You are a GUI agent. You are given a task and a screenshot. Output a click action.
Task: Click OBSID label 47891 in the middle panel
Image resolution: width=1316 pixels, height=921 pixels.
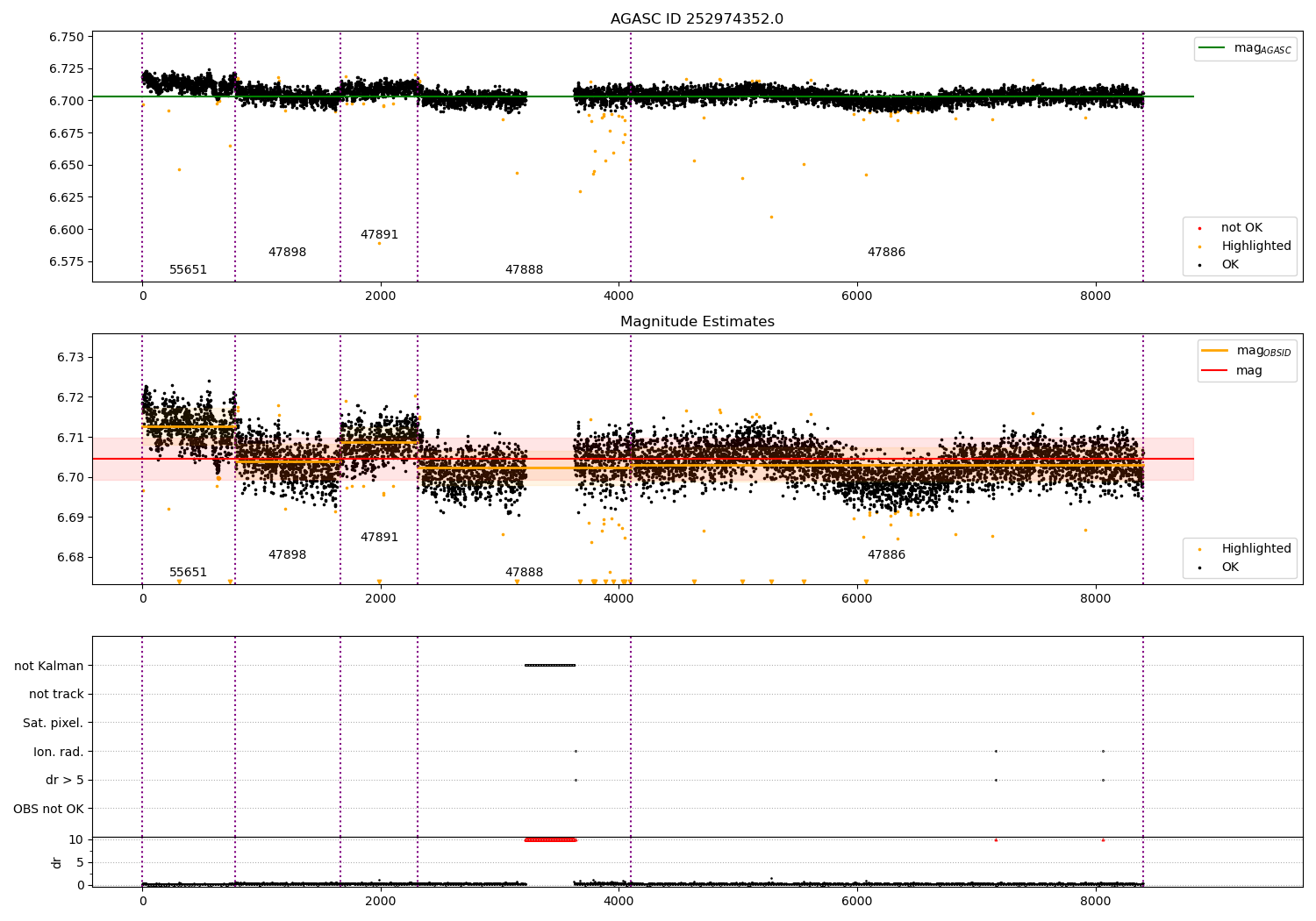tap(379, 538)
